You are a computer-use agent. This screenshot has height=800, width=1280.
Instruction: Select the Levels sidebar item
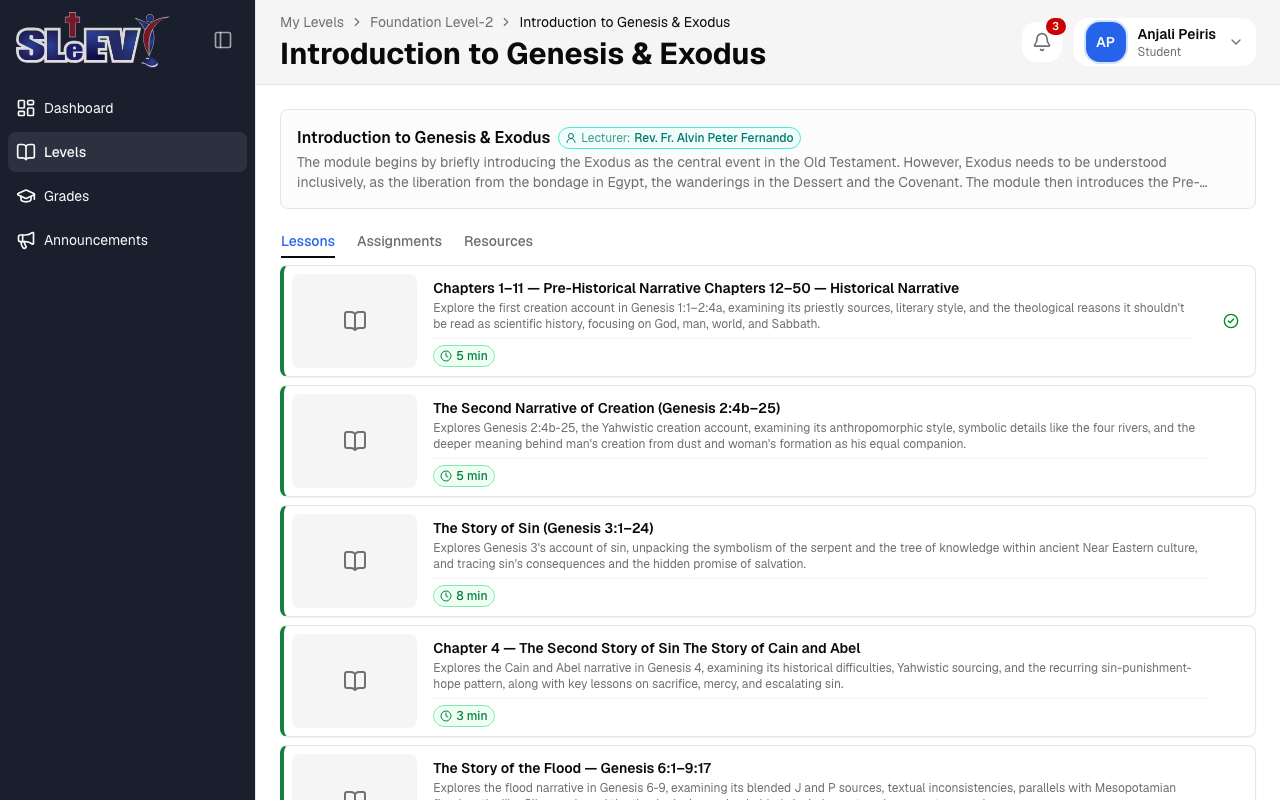click(x=127, y=152)
